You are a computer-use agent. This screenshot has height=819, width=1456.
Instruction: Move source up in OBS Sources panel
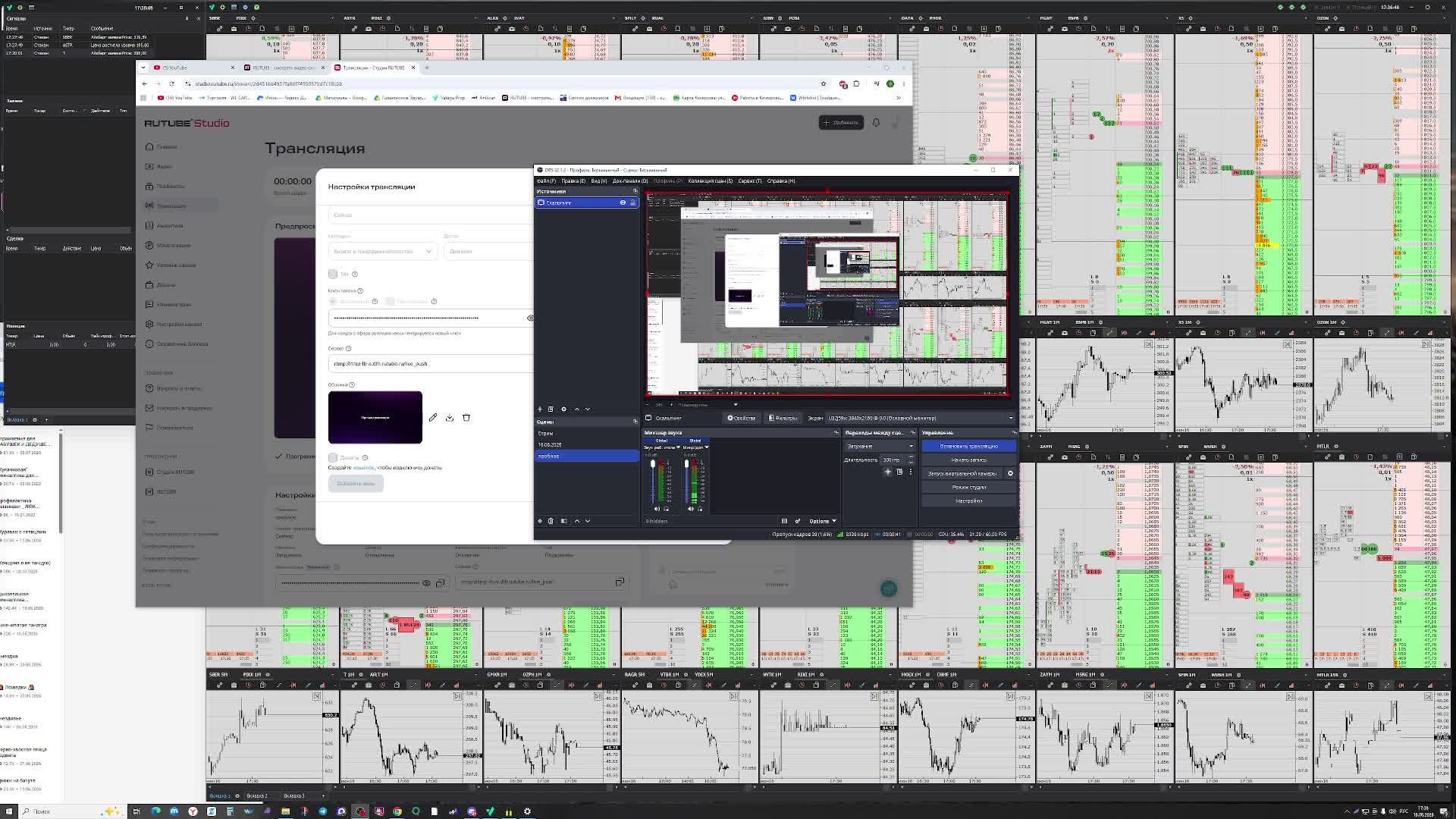pos(577,409)
